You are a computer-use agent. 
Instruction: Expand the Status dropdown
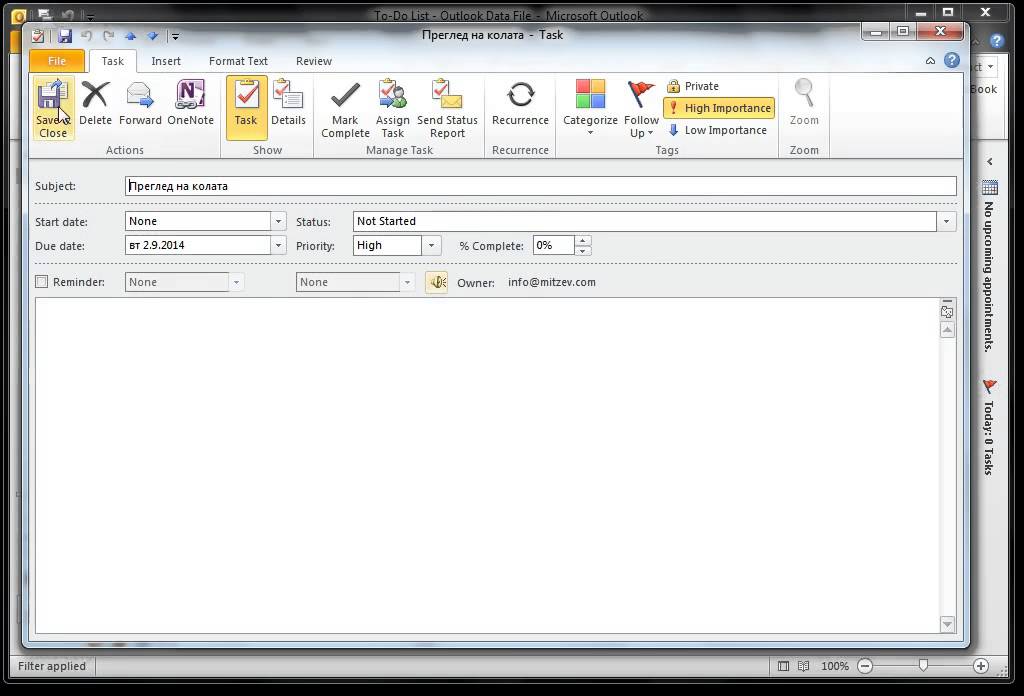pyautogui.click(x=946, y=221)
